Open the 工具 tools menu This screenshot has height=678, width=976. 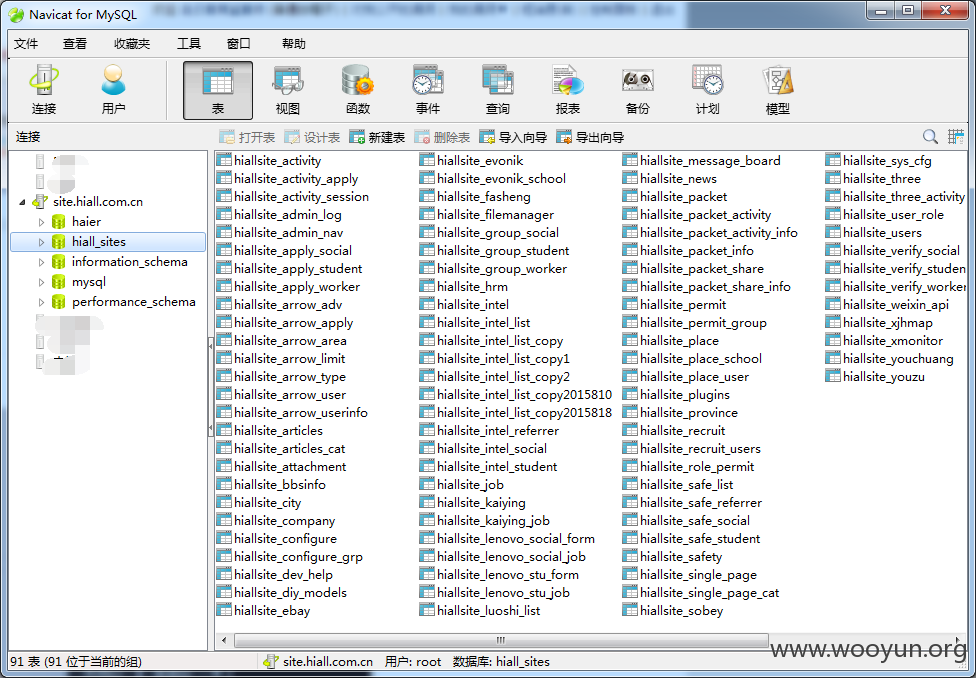(x=189, y=44)
